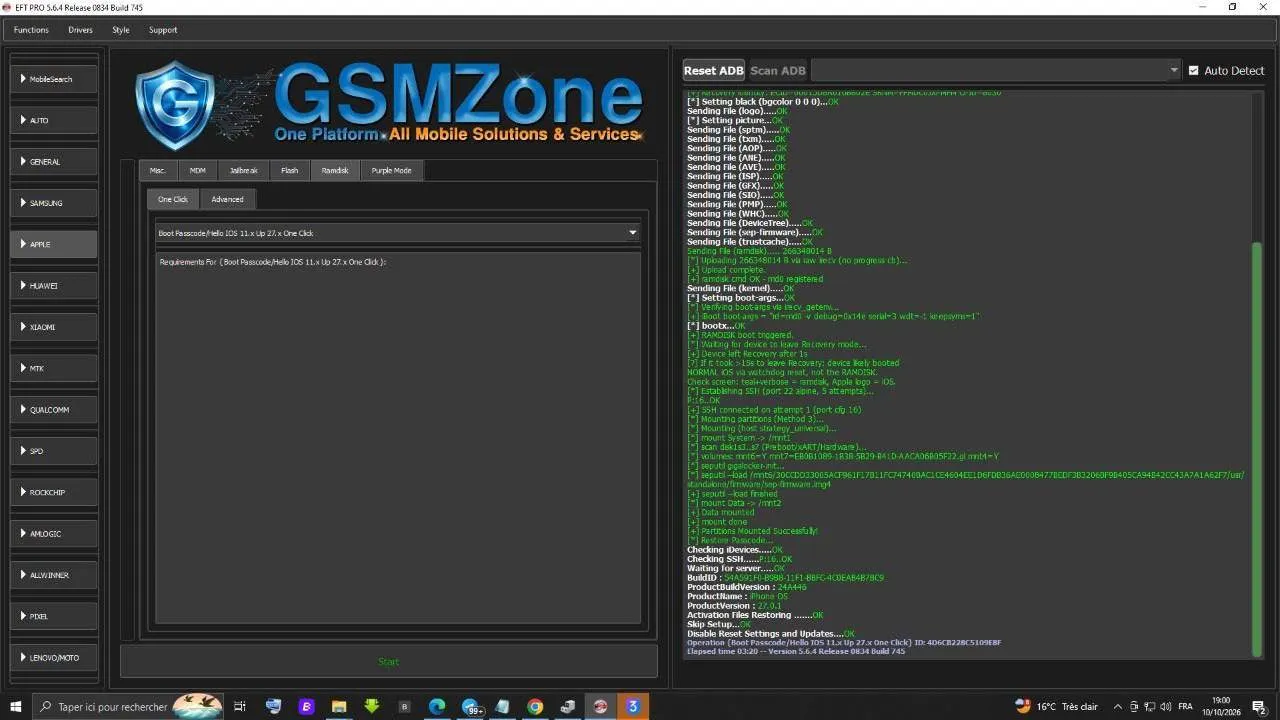Viewport: 1280px width, 720px height.
Task: Open the SAMSUNG sidebar section
Action: tap(54, 203)
